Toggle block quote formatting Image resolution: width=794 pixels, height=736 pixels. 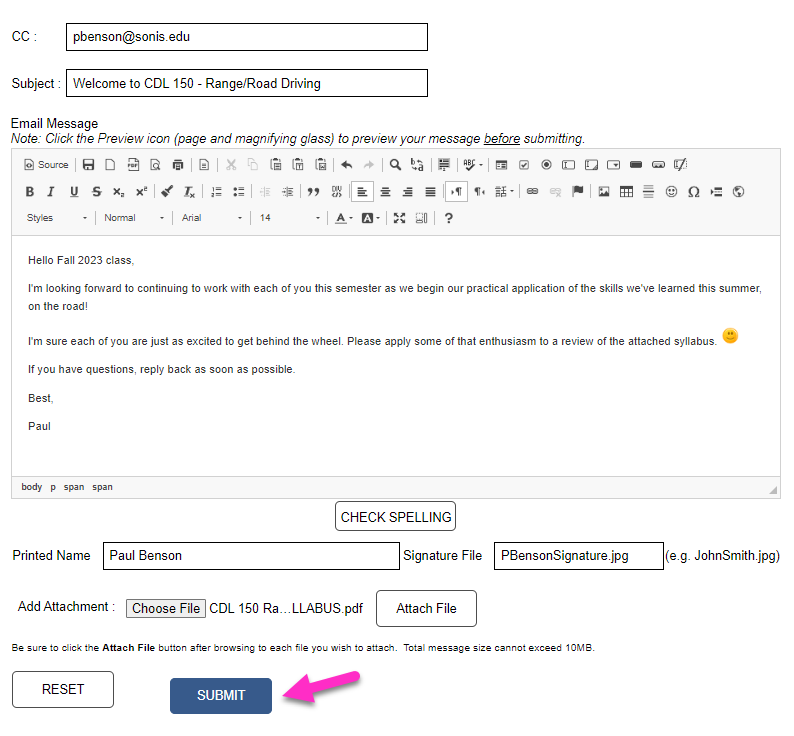pyautogui.click(x=313, y=191)
